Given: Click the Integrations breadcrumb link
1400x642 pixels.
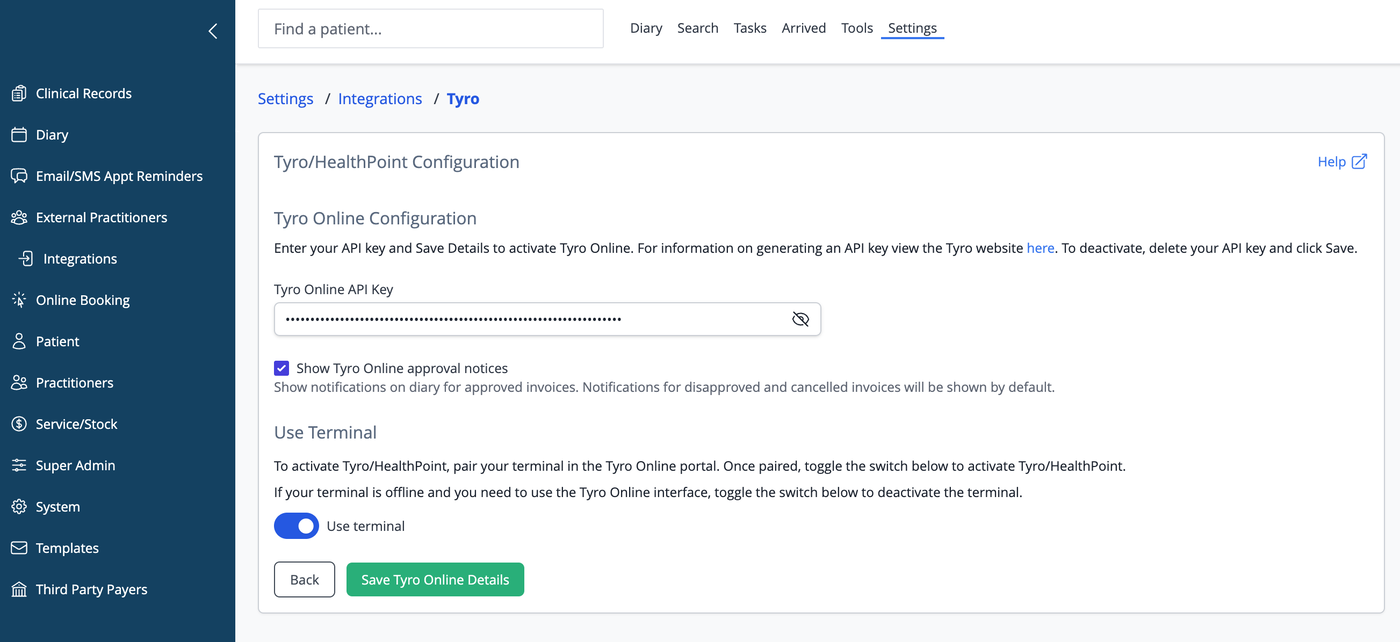Looking at the screenshot, I should pyautogui.click(x=380, y=99).
